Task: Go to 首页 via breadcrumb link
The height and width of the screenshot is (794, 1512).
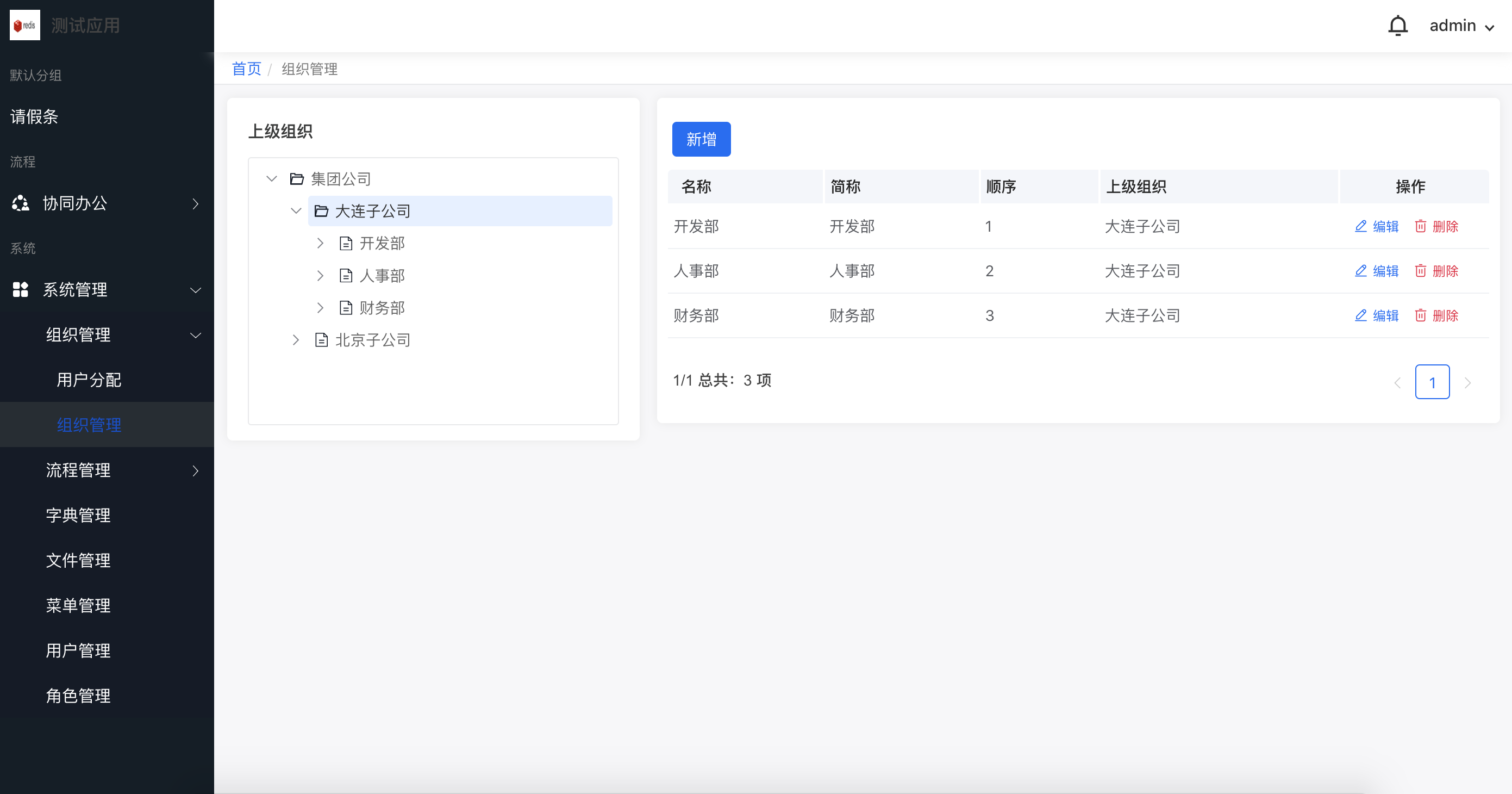Action: coord(247,69)
